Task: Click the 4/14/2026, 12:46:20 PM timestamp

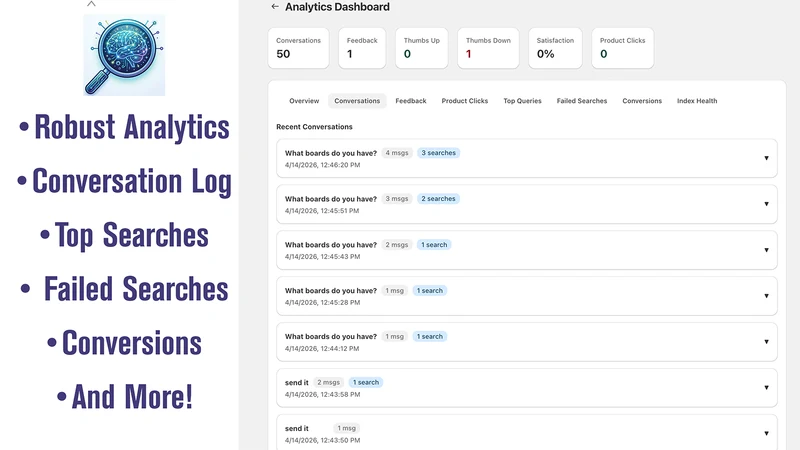Action: 322,165
